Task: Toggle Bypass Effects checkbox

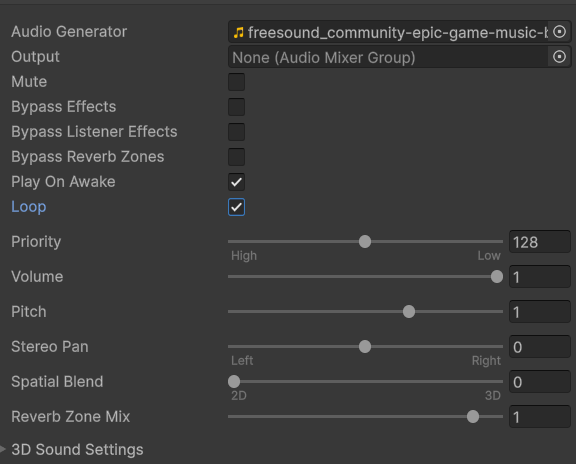Action: pyautogui.click(x=236, y=107)
